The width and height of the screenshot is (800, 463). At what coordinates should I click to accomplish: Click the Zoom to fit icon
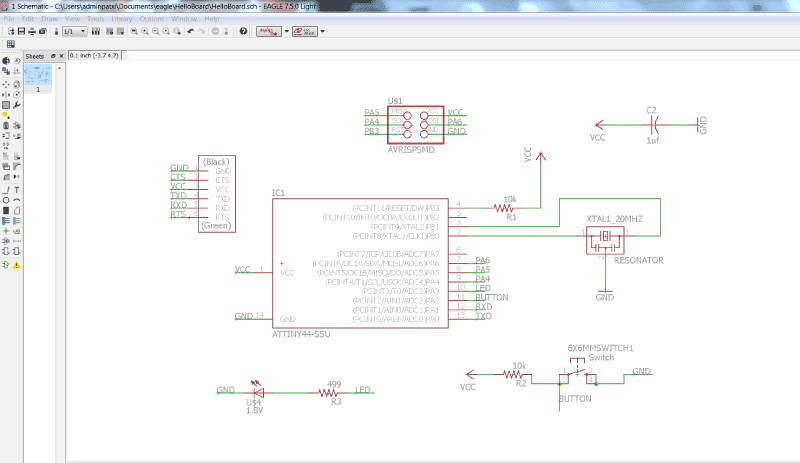pos(134,31)
